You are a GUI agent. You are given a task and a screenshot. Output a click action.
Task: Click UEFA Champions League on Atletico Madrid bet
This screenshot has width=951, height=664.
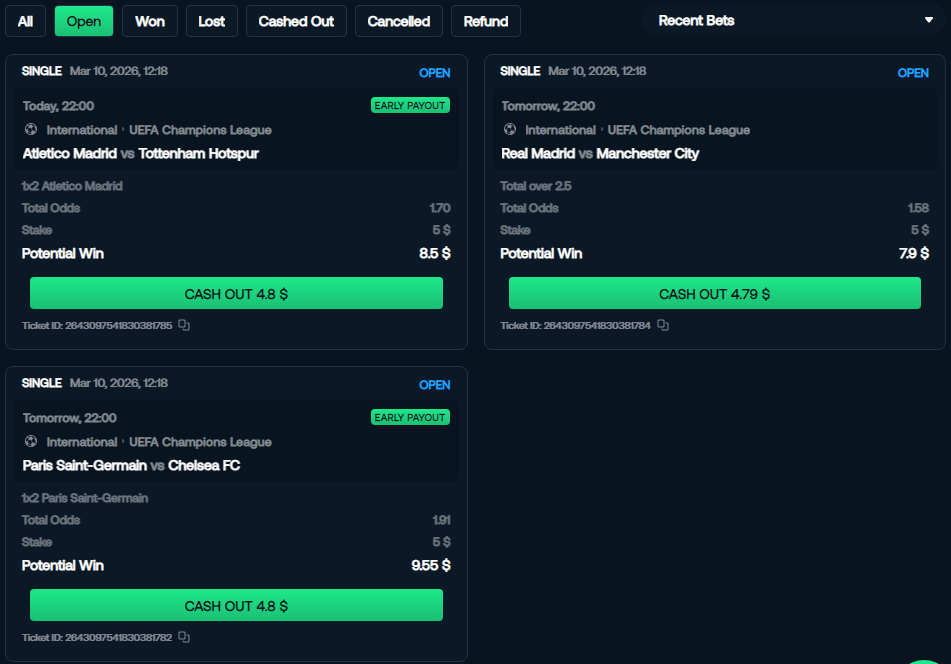[x=200, y=130]
